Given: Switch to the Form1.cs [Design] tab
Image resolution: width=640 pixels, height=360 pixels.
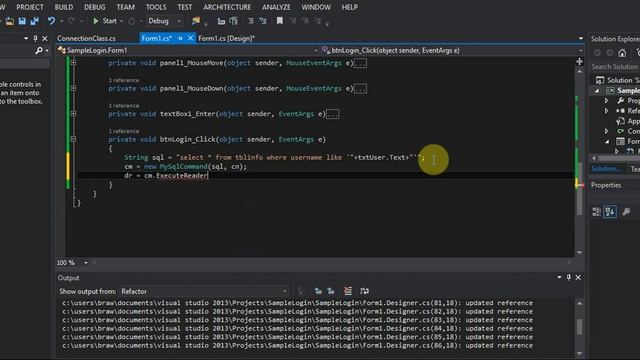Looking at the screenshot, I should point(227,38).
